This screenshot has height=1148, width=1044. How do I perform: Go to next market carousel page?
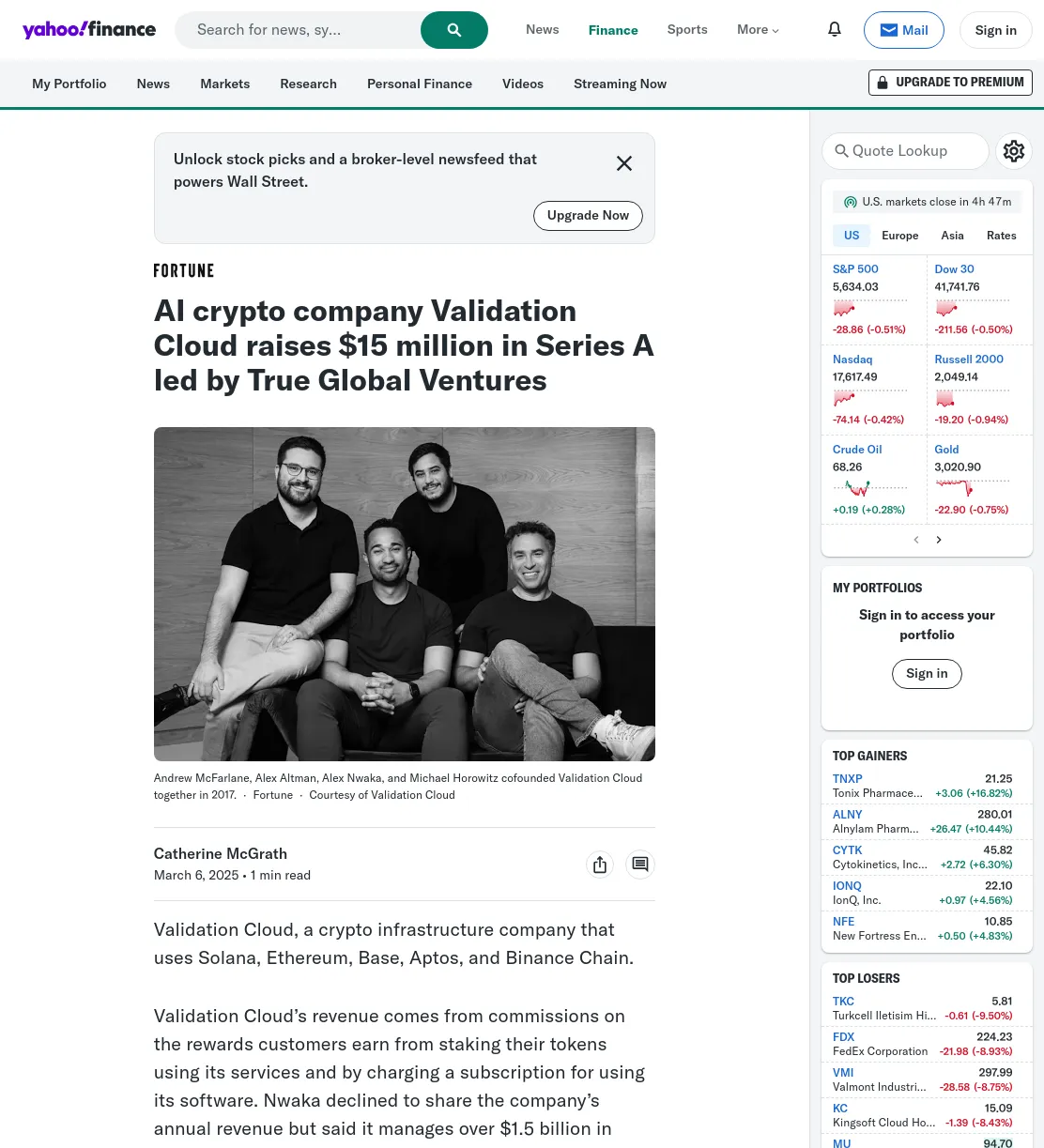939,540
